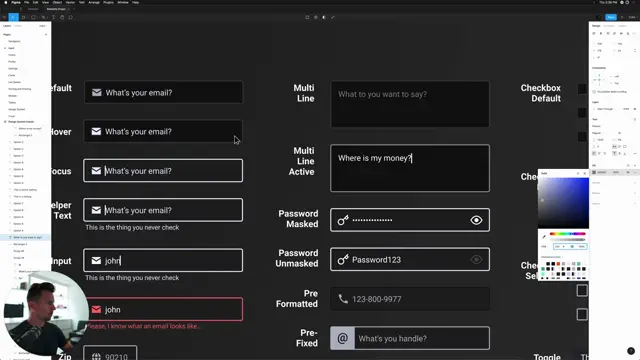Click second dark checkbox under Checkbox Default
This screenshot has width=640, height=360.
[x=582, y=112]
